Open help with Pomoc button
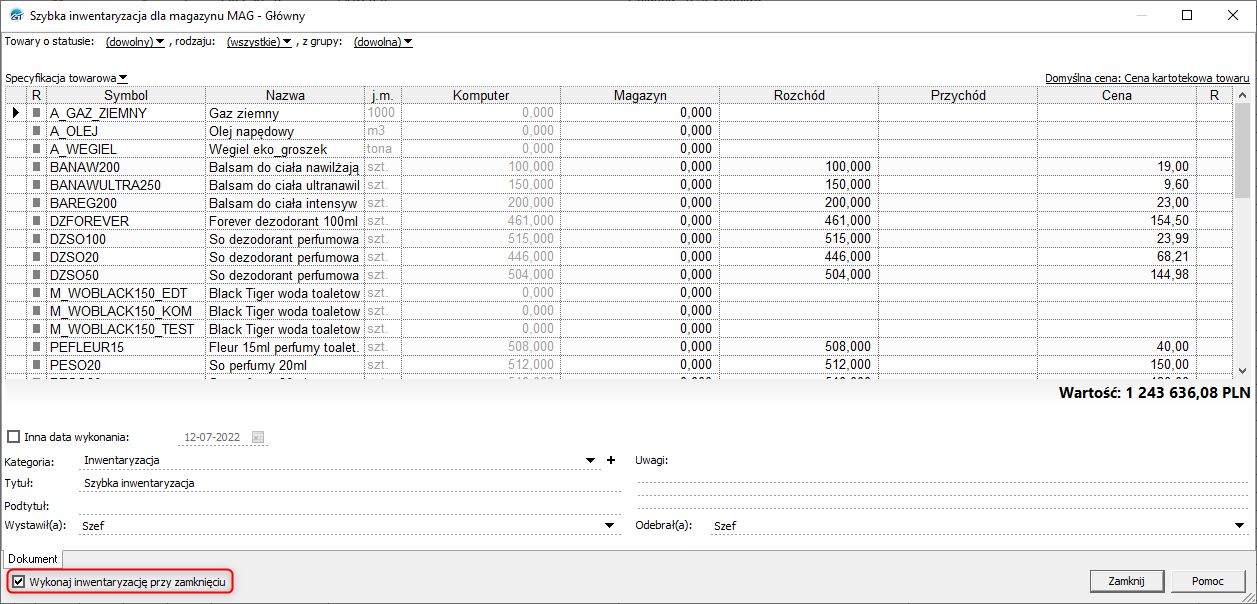Screen dimensions: 1257x604 coord(1208,581)
